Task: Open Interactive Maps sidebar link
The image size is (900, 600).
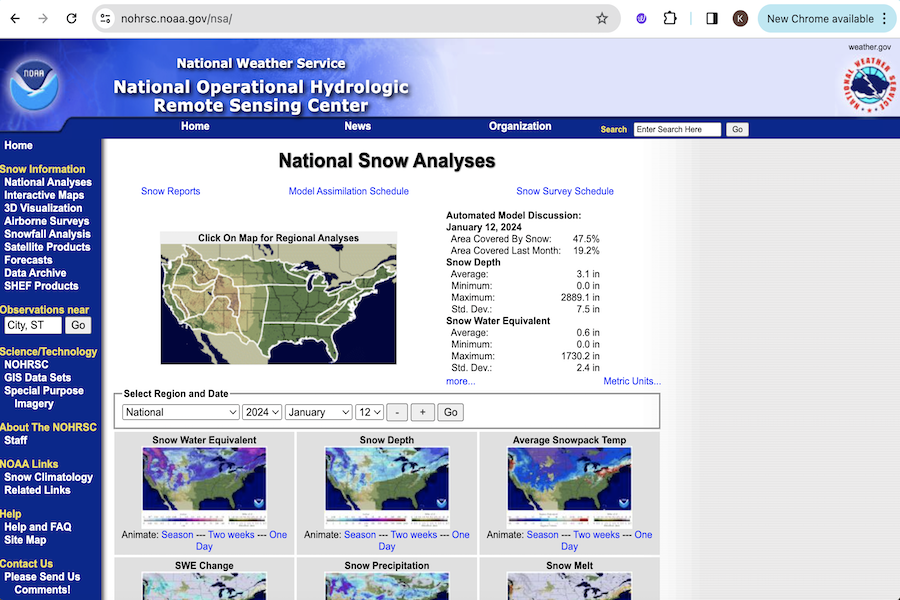Action: [44, 195]
